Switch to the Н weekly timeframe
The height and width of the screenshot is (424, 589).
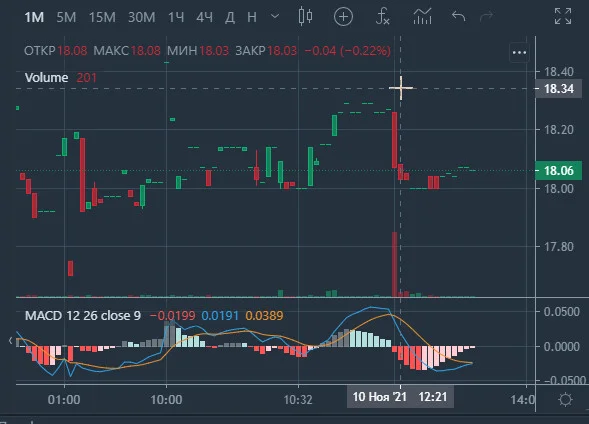[252, 17]
